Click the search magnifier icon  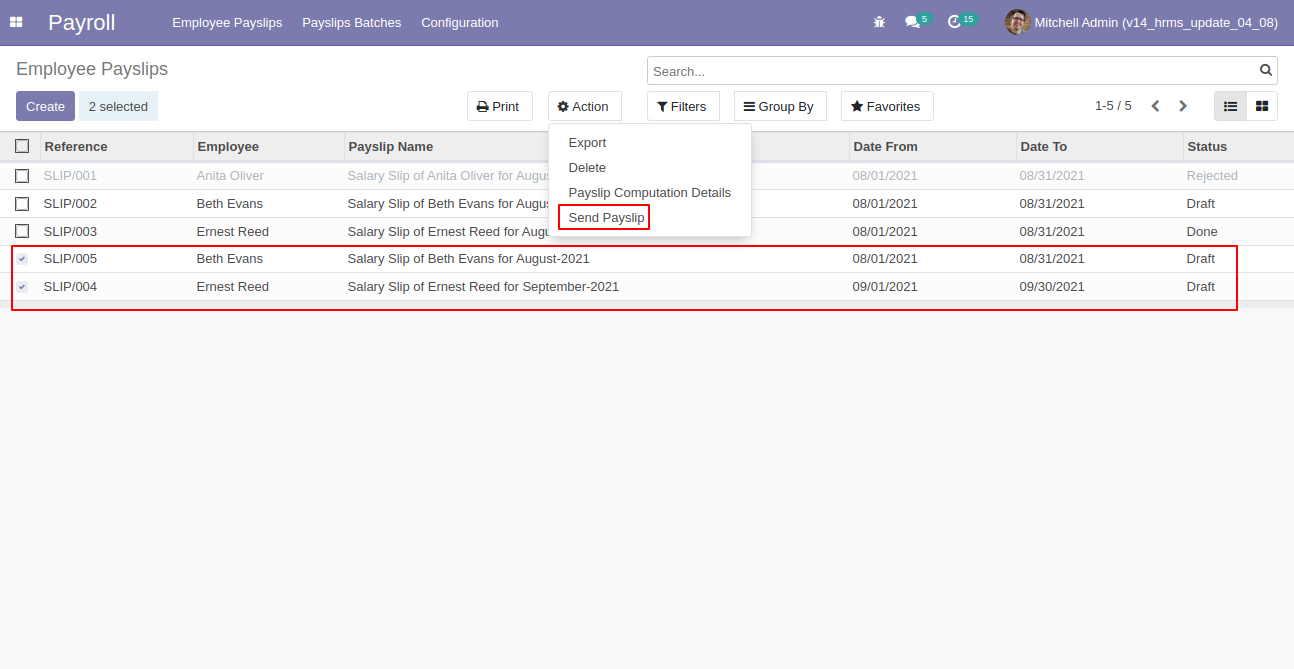tap(1266, 70)
